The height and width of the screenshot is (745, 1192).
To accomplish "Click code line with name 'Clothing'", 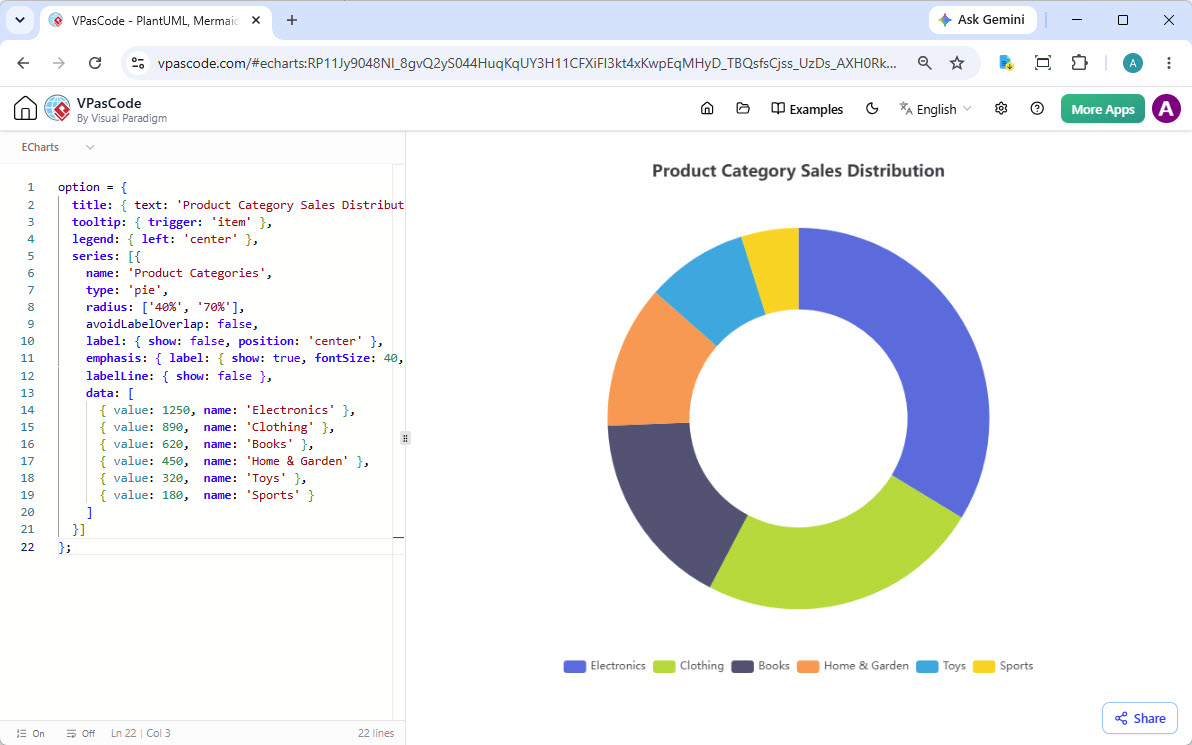I will [x=217, y=427].
